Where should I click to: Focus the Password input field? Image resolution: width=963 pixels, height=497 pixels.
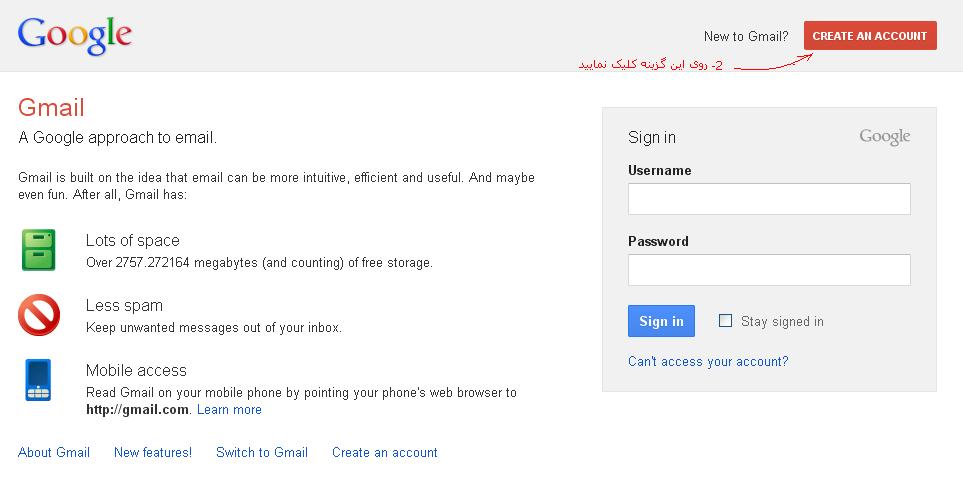768,270
